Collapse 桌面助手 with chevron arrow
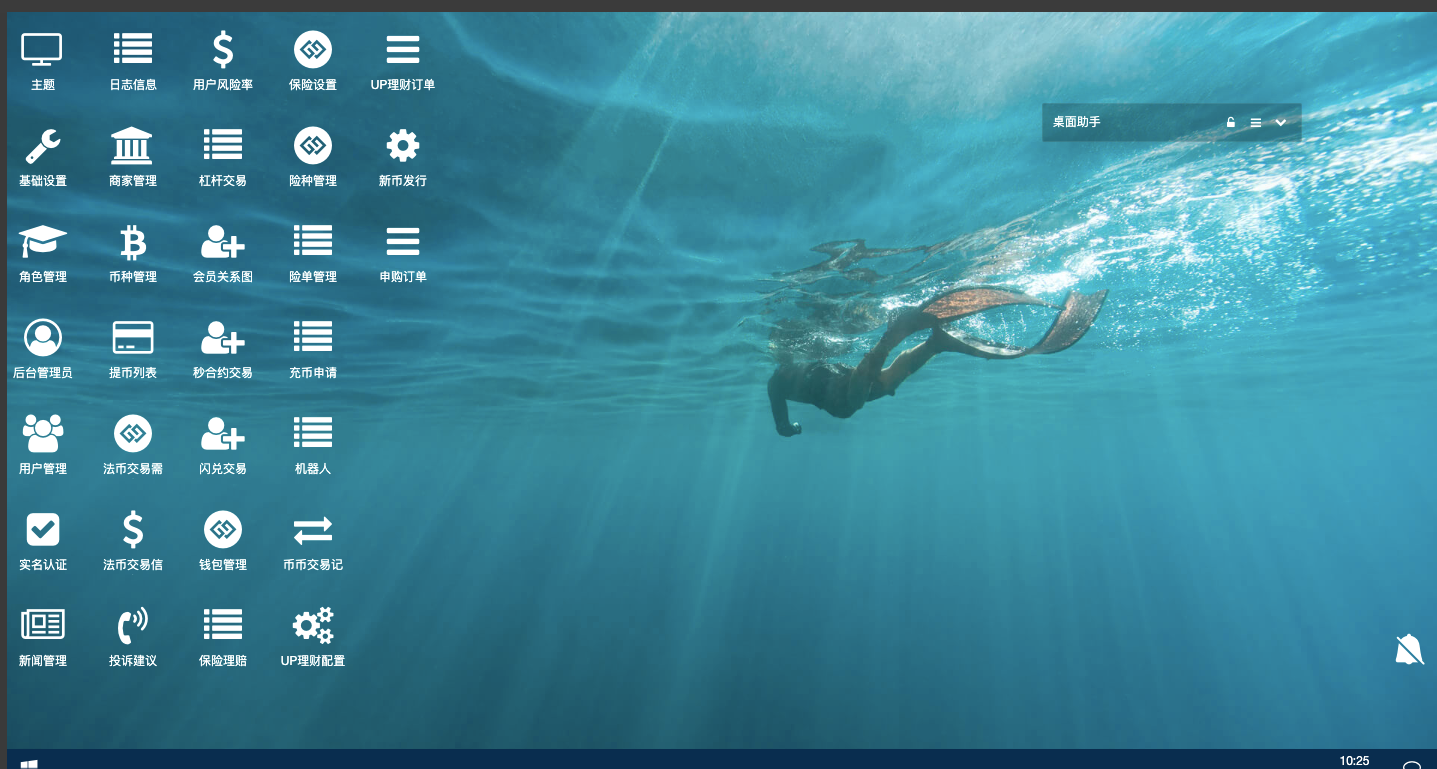 coord(1281,123)
